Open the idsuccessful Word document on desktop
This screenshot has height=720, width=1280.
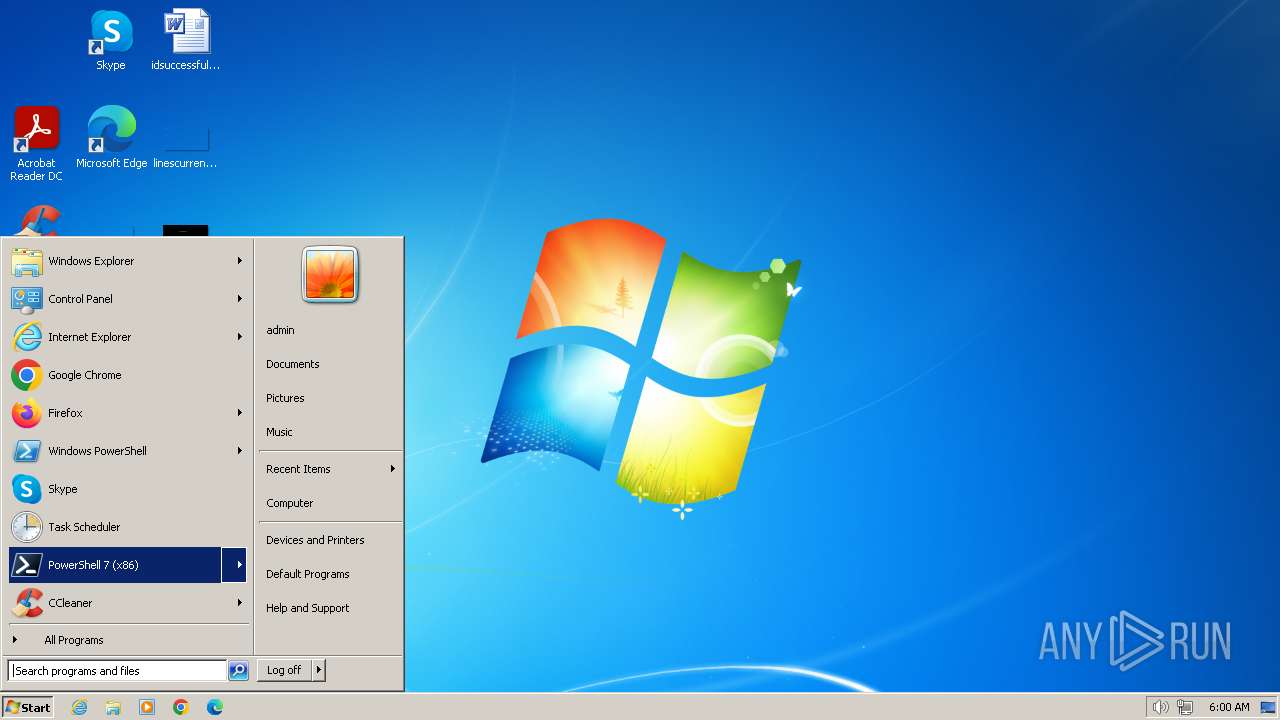[x=186, y=40]
